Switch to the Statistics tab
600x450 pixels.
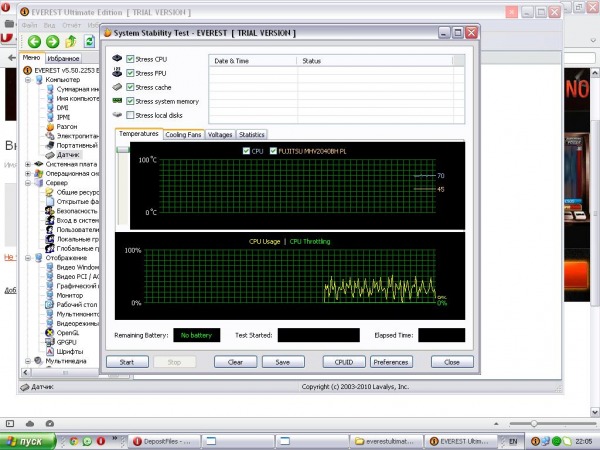(251, 135)
